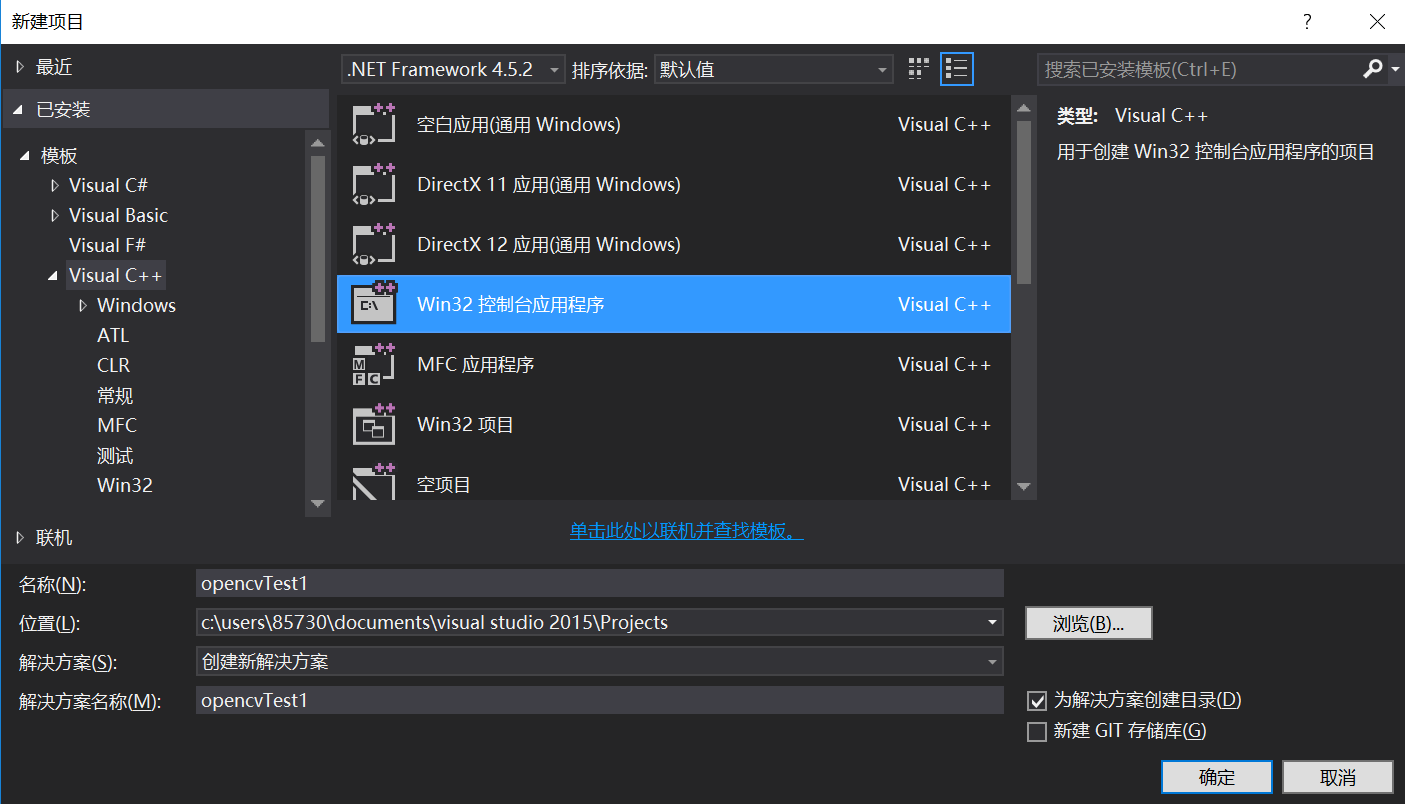Switch to medium icons view

pyautogui.click(x=918, y=69)
